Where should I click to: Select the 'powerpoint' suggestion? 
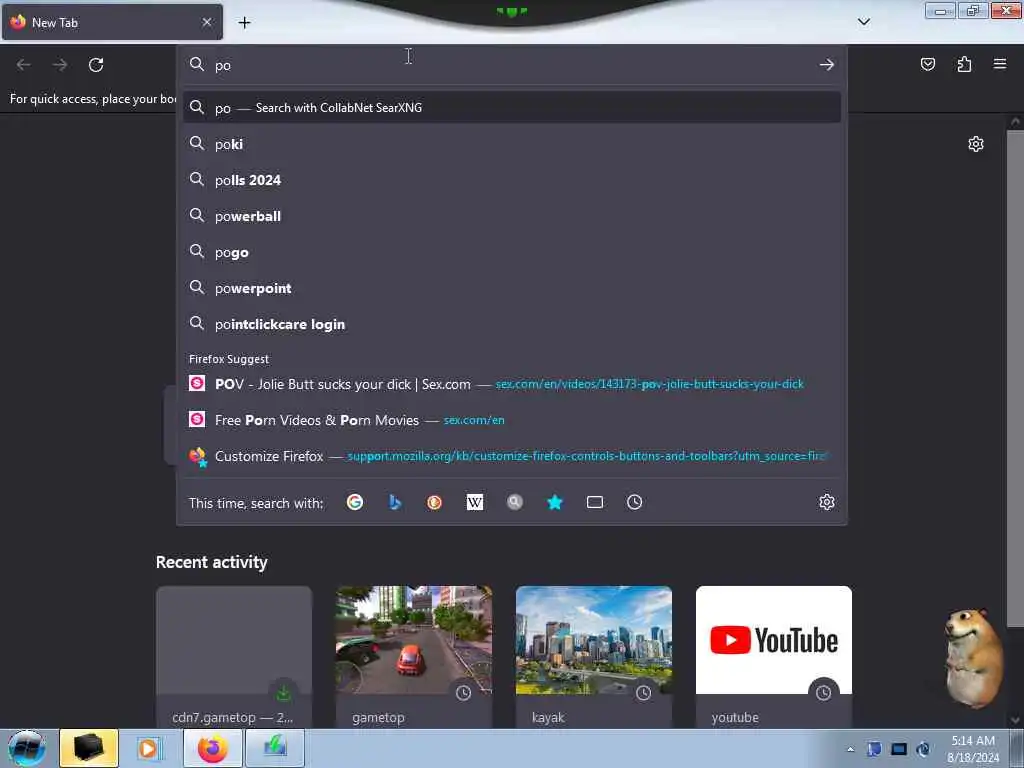pos(512,288)
